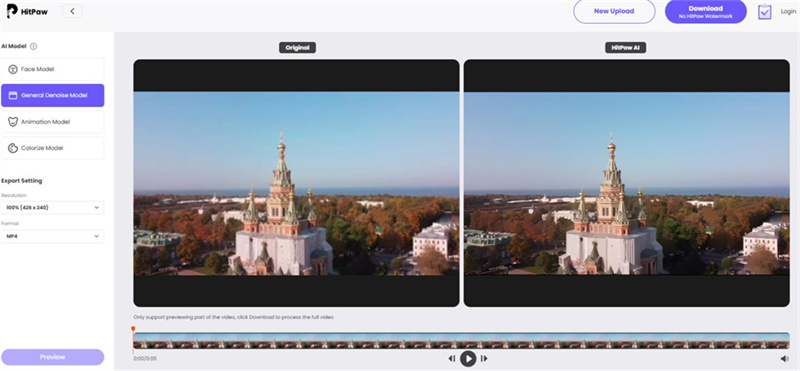Select the General Denoise Model option

click(53, 95)
